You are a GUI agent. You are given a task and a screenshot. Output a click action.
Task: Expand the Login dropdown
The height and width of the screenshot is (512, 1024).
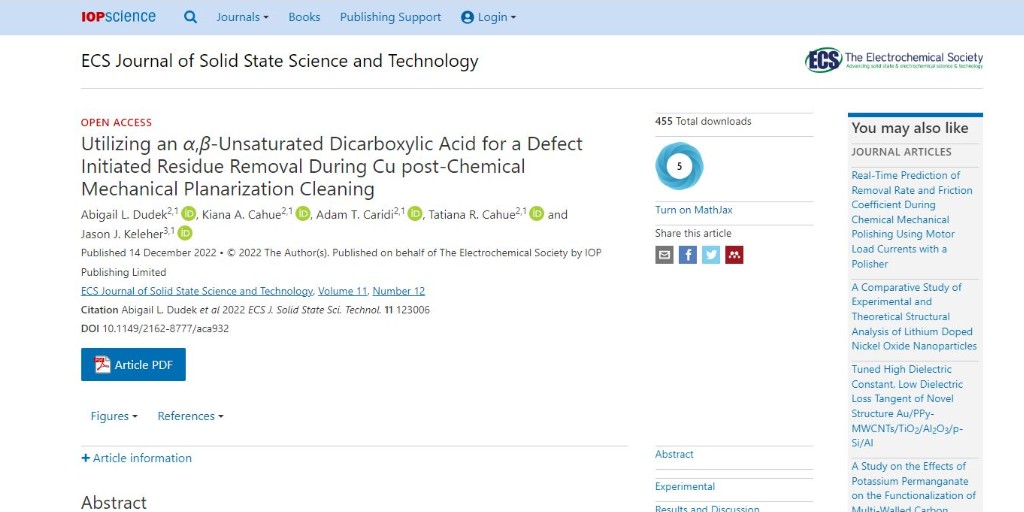tap(488, 17)
